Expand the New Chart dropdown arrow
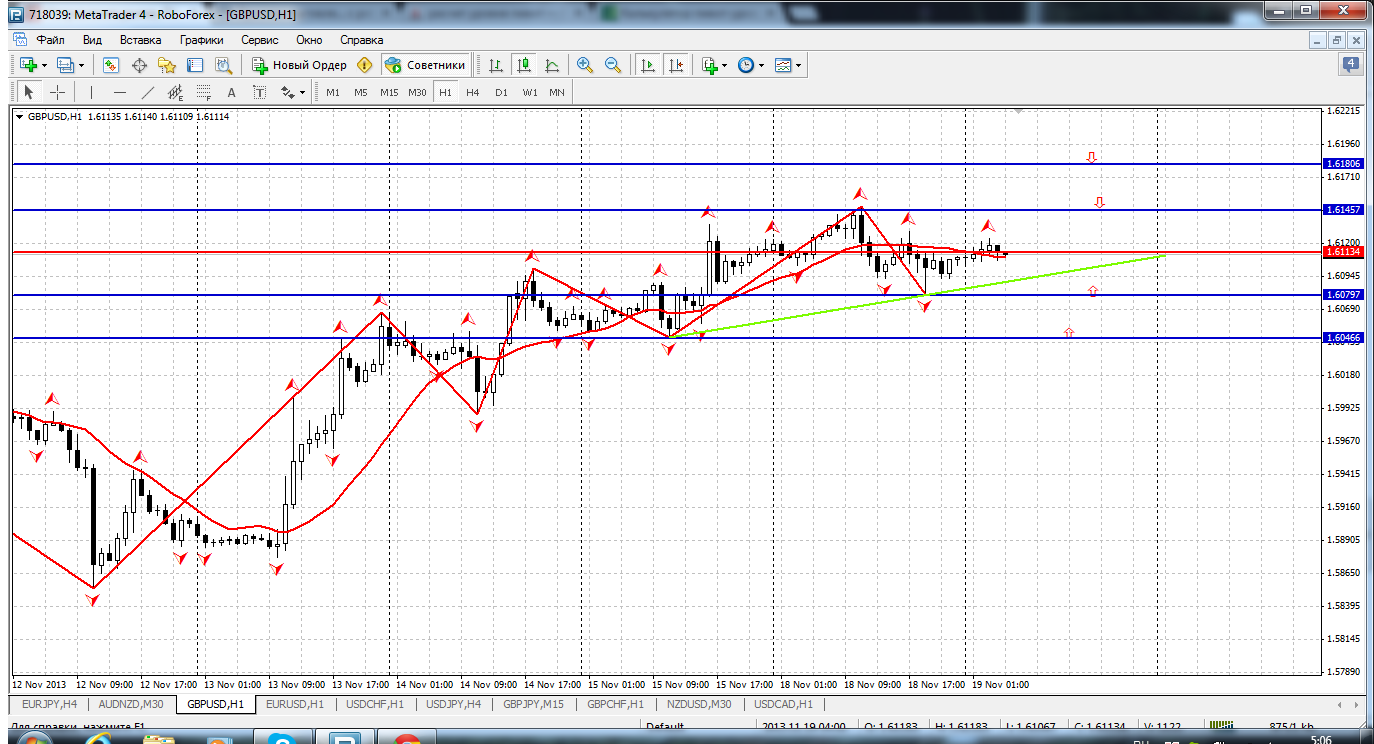The width and height of the screenshot is (1374, 744). (44, 65)
